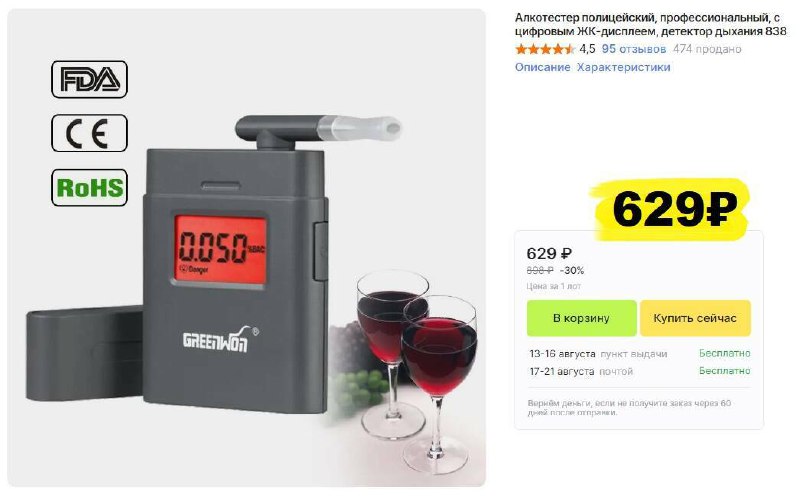Click the wine glasses image
The width and height of the screenshot is (800, 498).
click(417, 371)
